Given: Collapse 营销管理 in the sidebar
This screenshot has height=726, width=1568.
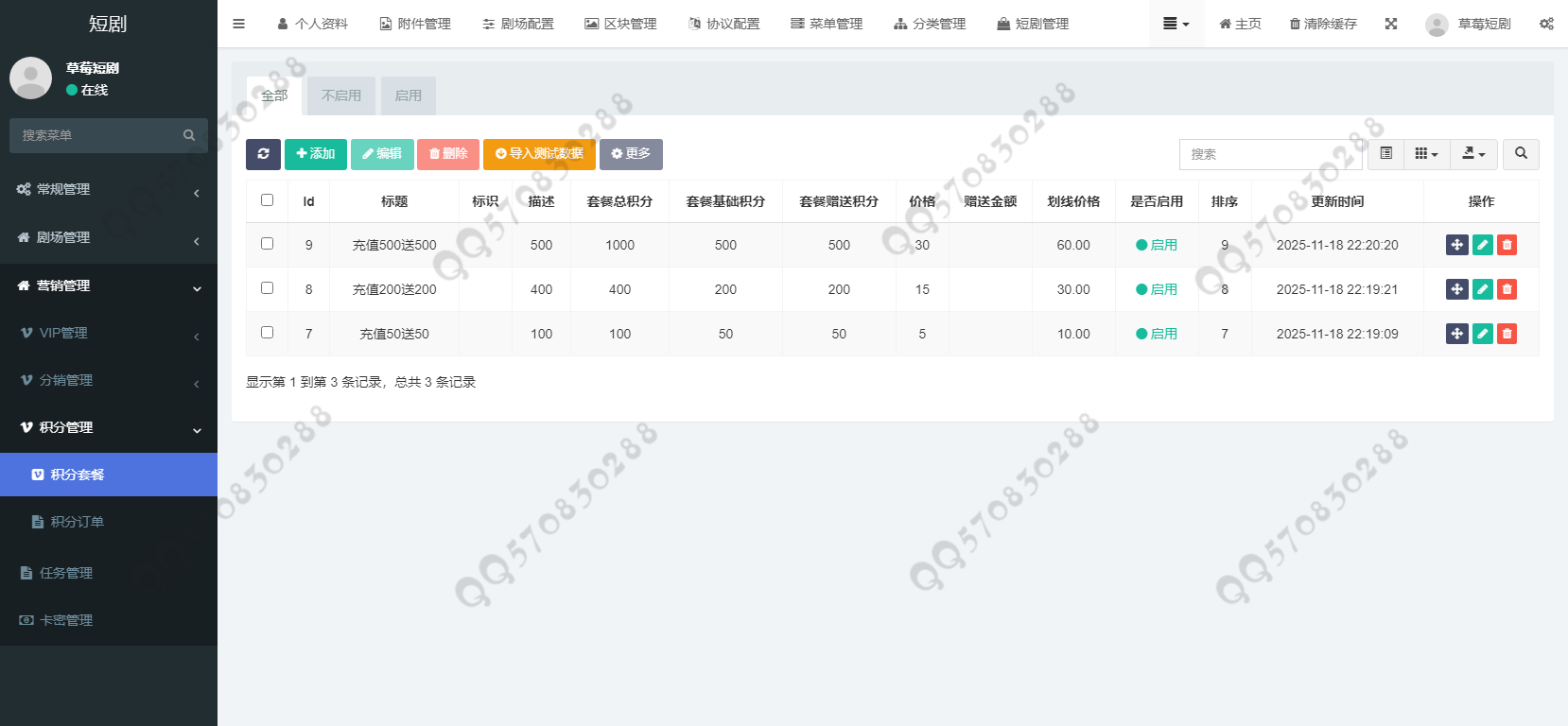Looking at the screenshot, I should click(109, 285).
